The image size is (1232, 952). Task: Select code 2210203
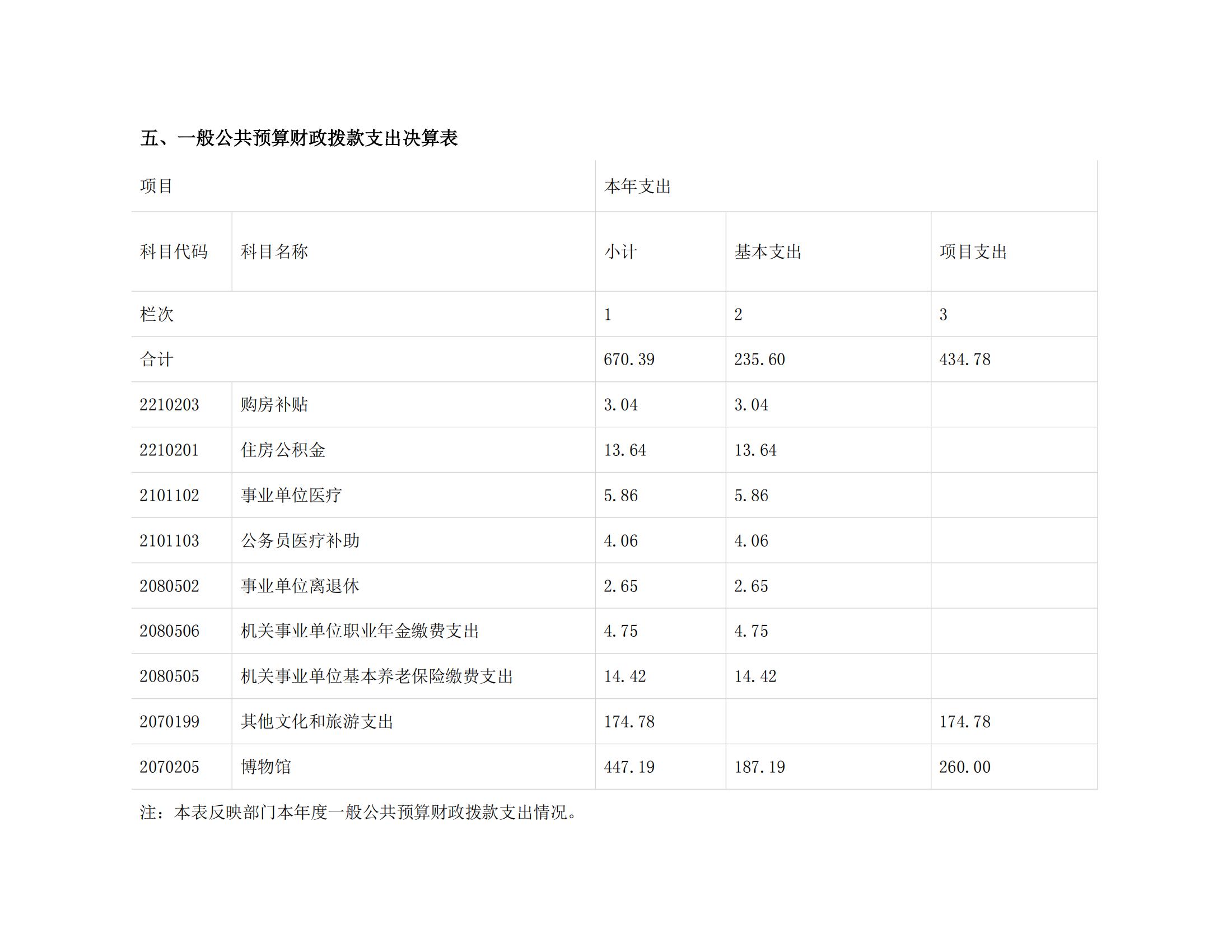(x=169, y=404)
